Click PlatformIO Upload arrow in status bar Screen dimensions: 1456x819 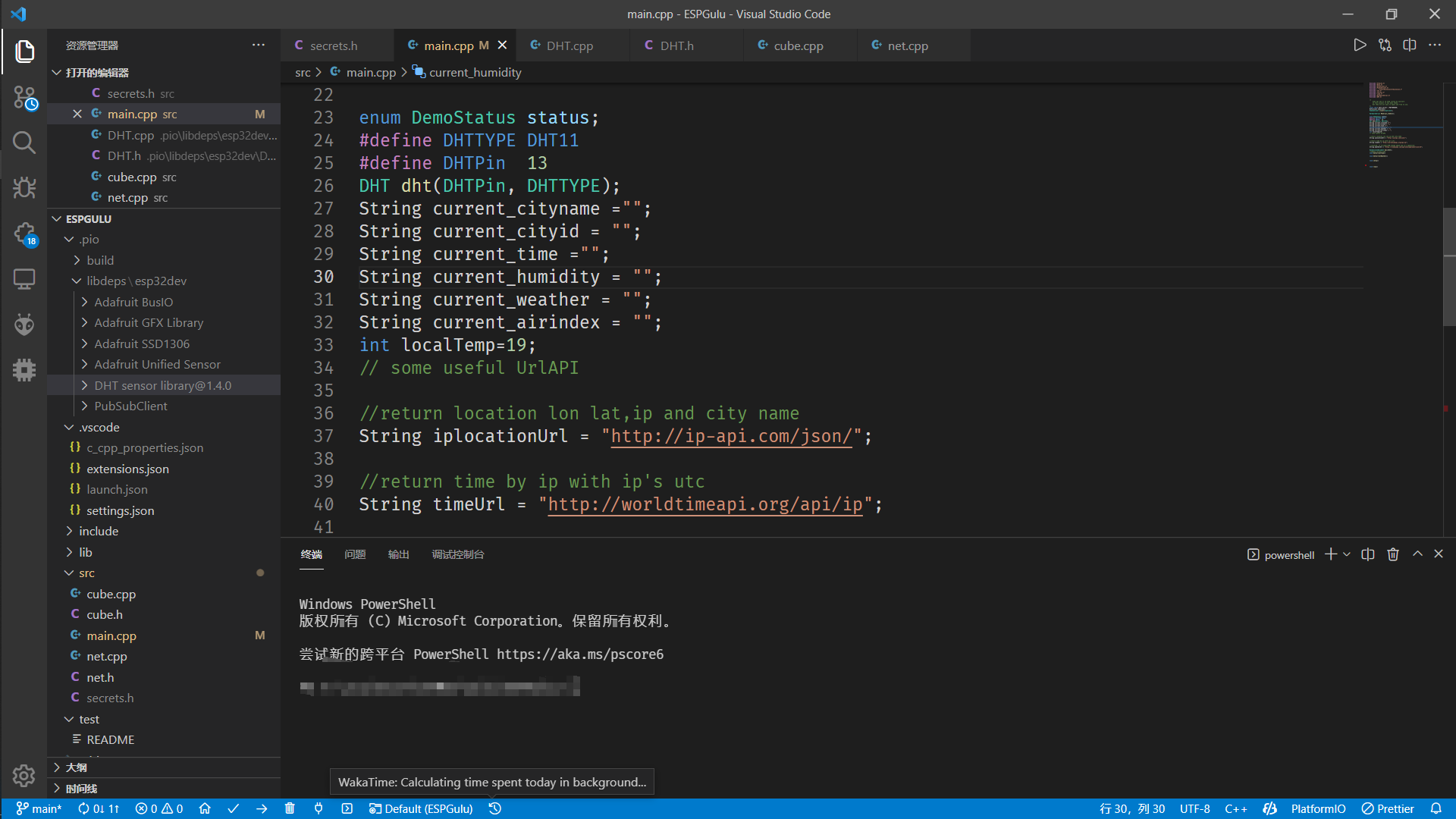click(x=262, y=808)
